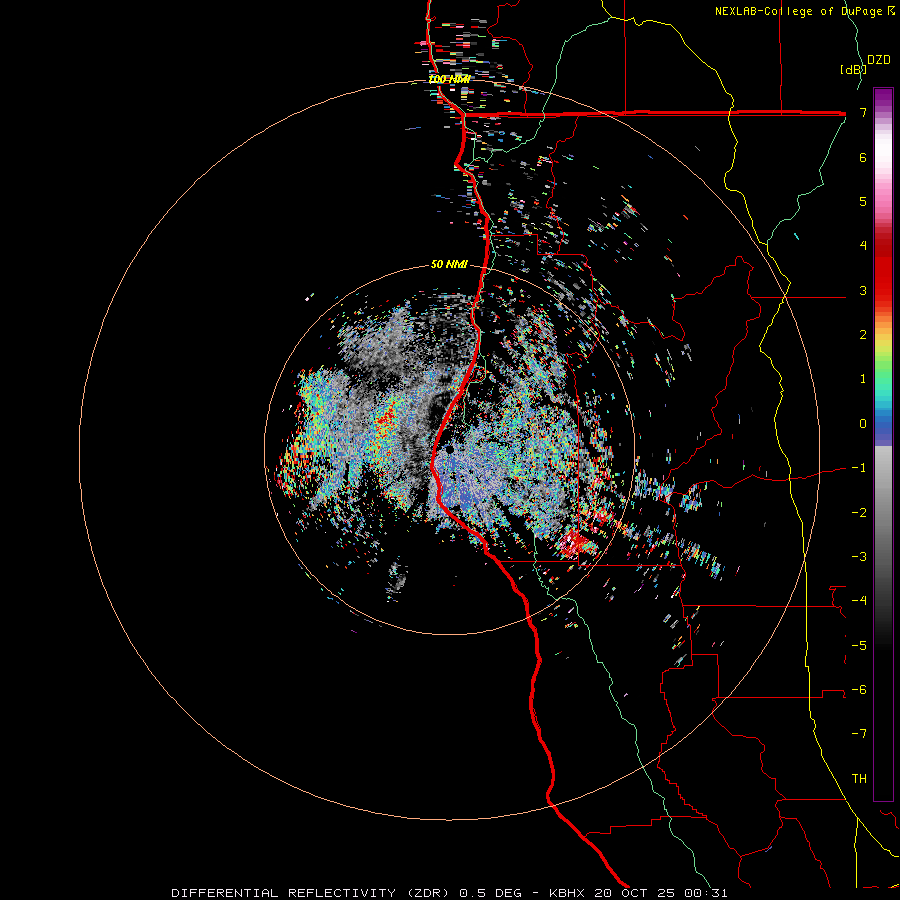Click the DIFFERENTIAL REFLECTIVITY (ZDR) caption

[312, 893]
